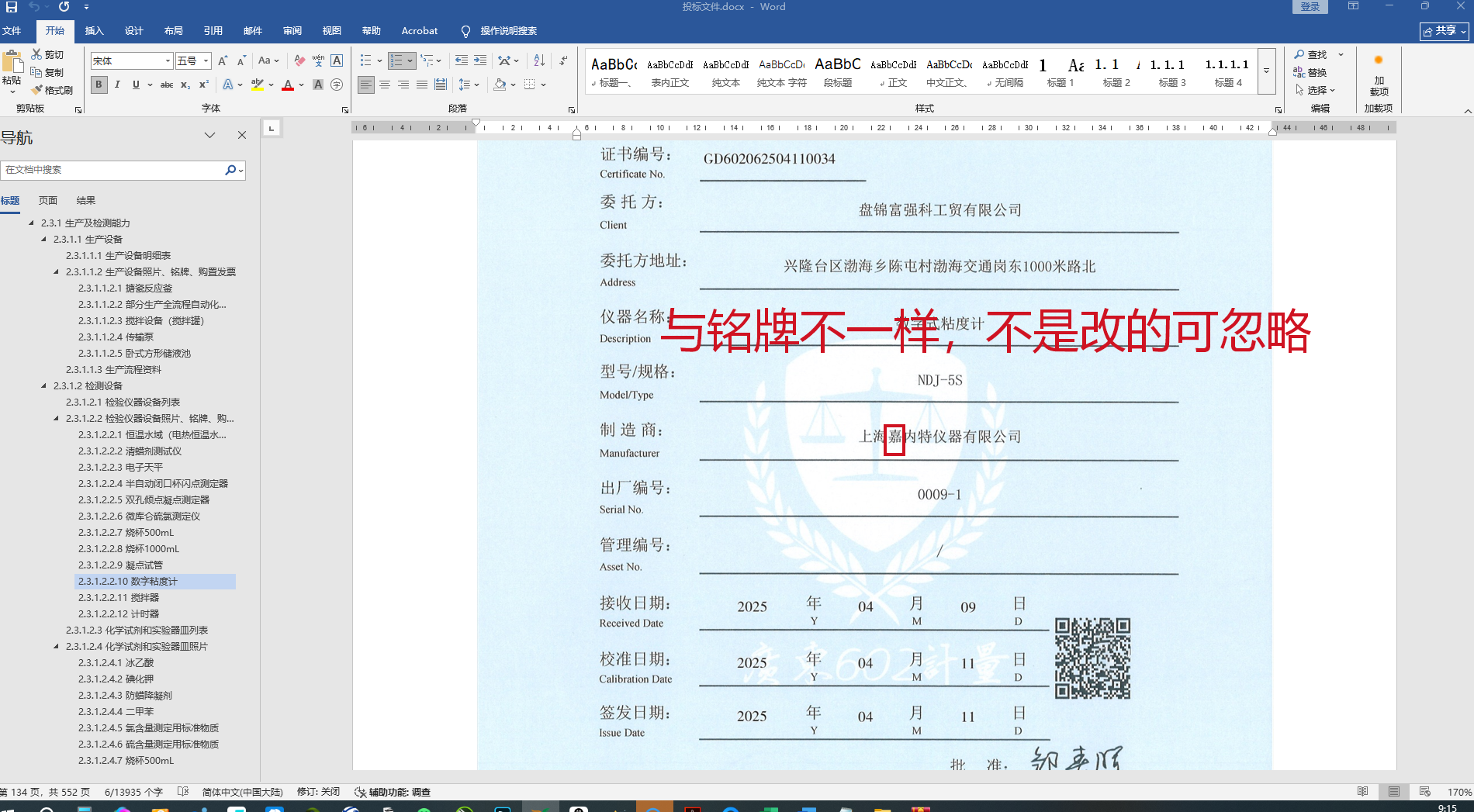Image resolution: width=1474 pixels, height=812 pixels.
Task: Decrease paragraph indent
Action: click(462, 60)
